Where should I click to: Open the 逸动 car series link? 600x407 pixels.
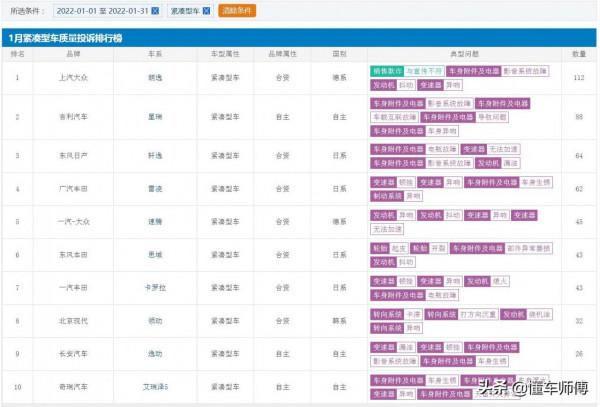tap(155, 354)
